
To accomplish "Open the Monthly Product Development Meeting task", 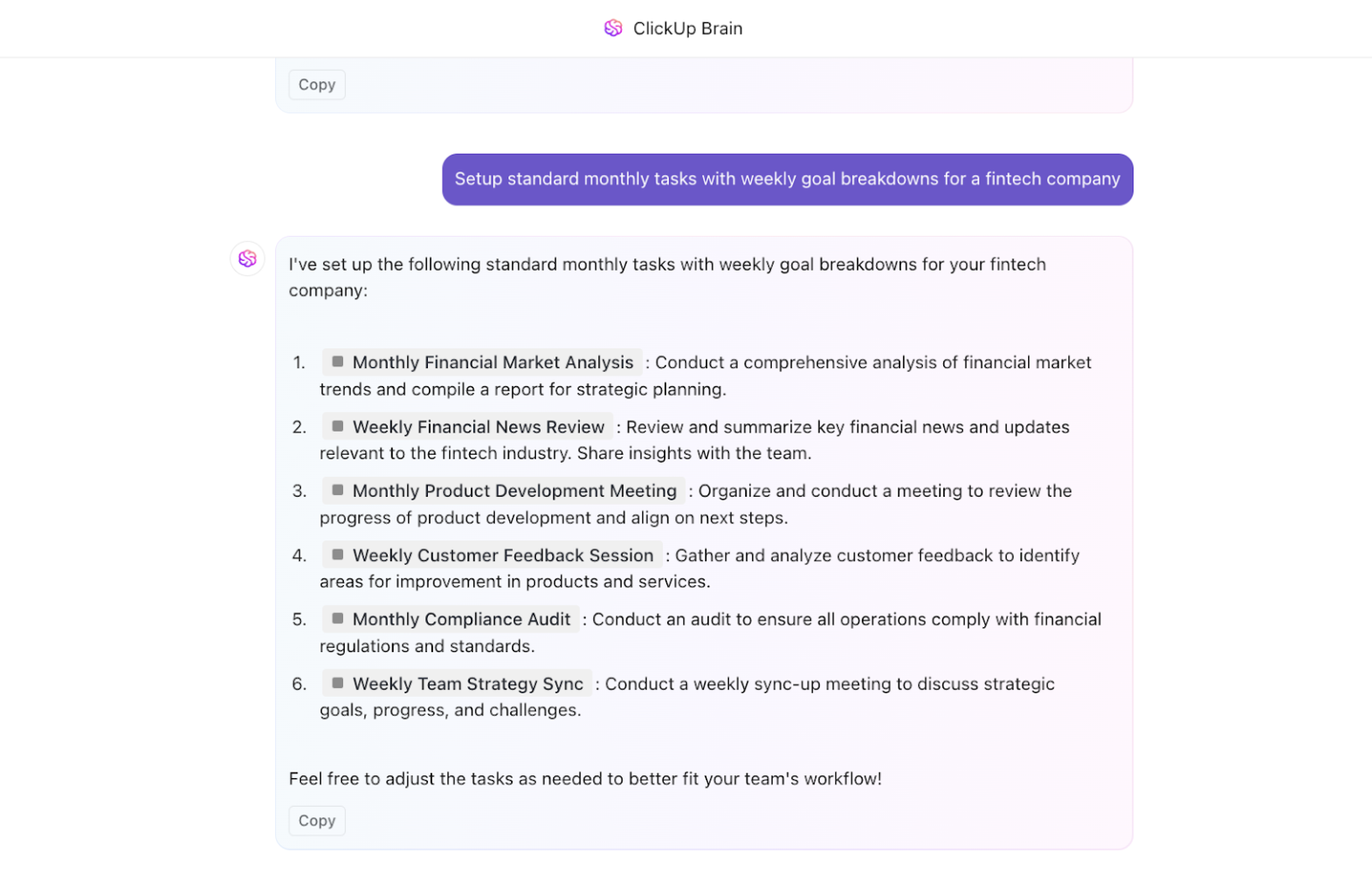I will (514, 490).
